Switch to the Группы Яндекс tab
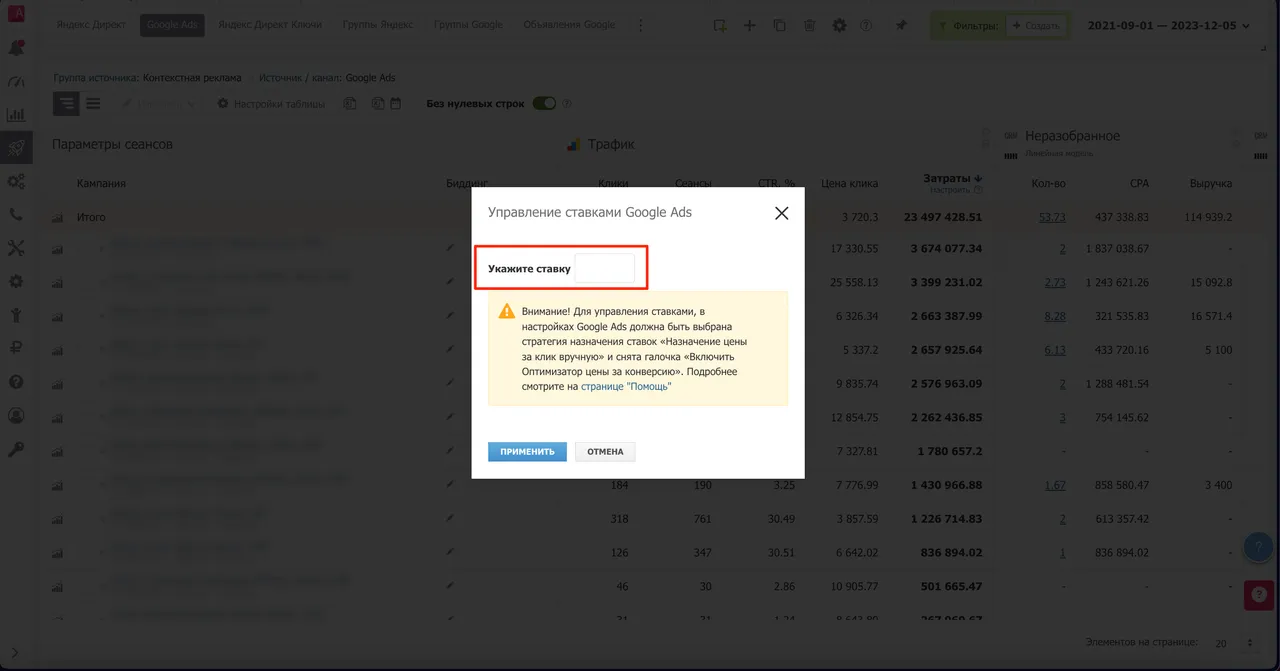This screenshot has height=671, width=1280. pyautogui.click(x=378, y=25)
